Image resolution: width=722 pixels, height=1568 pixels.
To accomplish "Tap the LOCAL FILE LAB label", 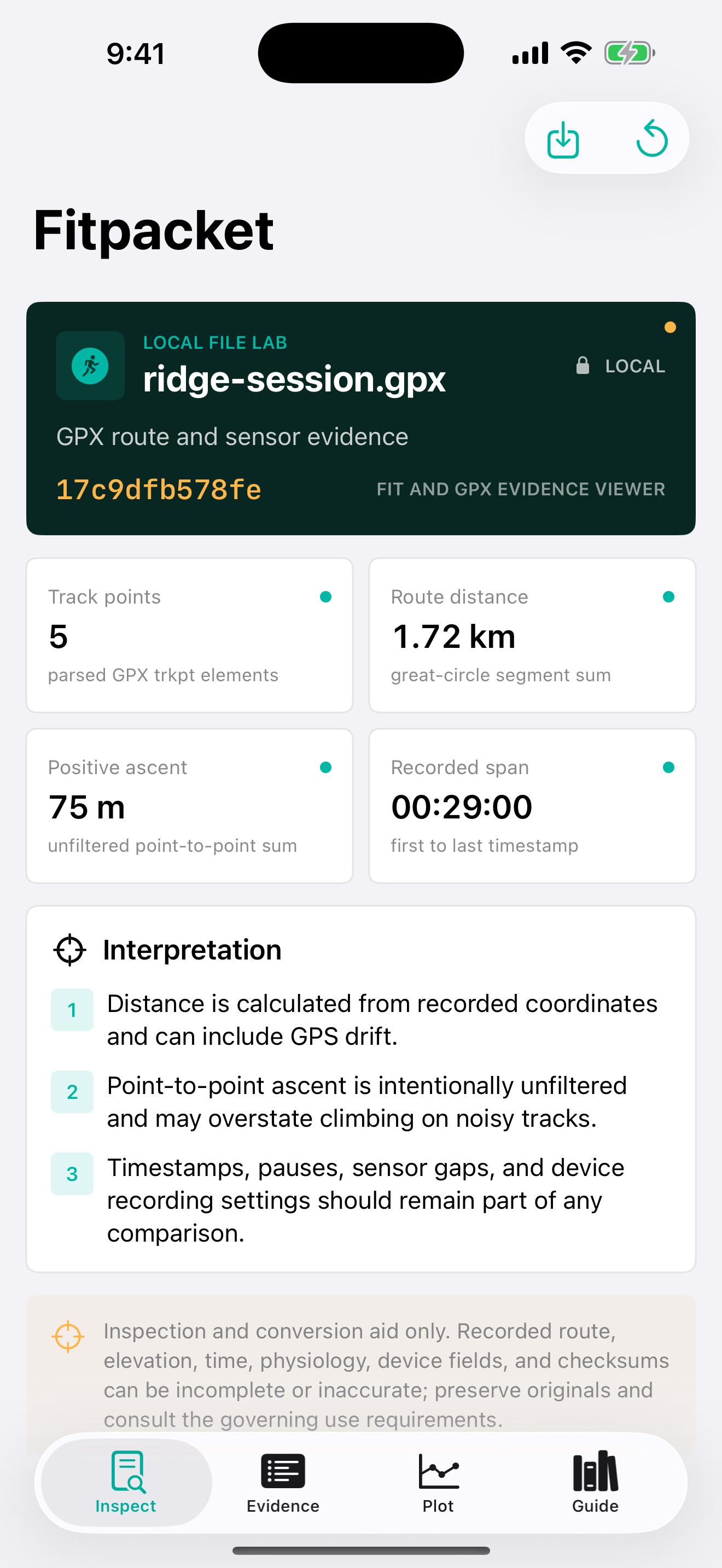I will click(215, 343).
